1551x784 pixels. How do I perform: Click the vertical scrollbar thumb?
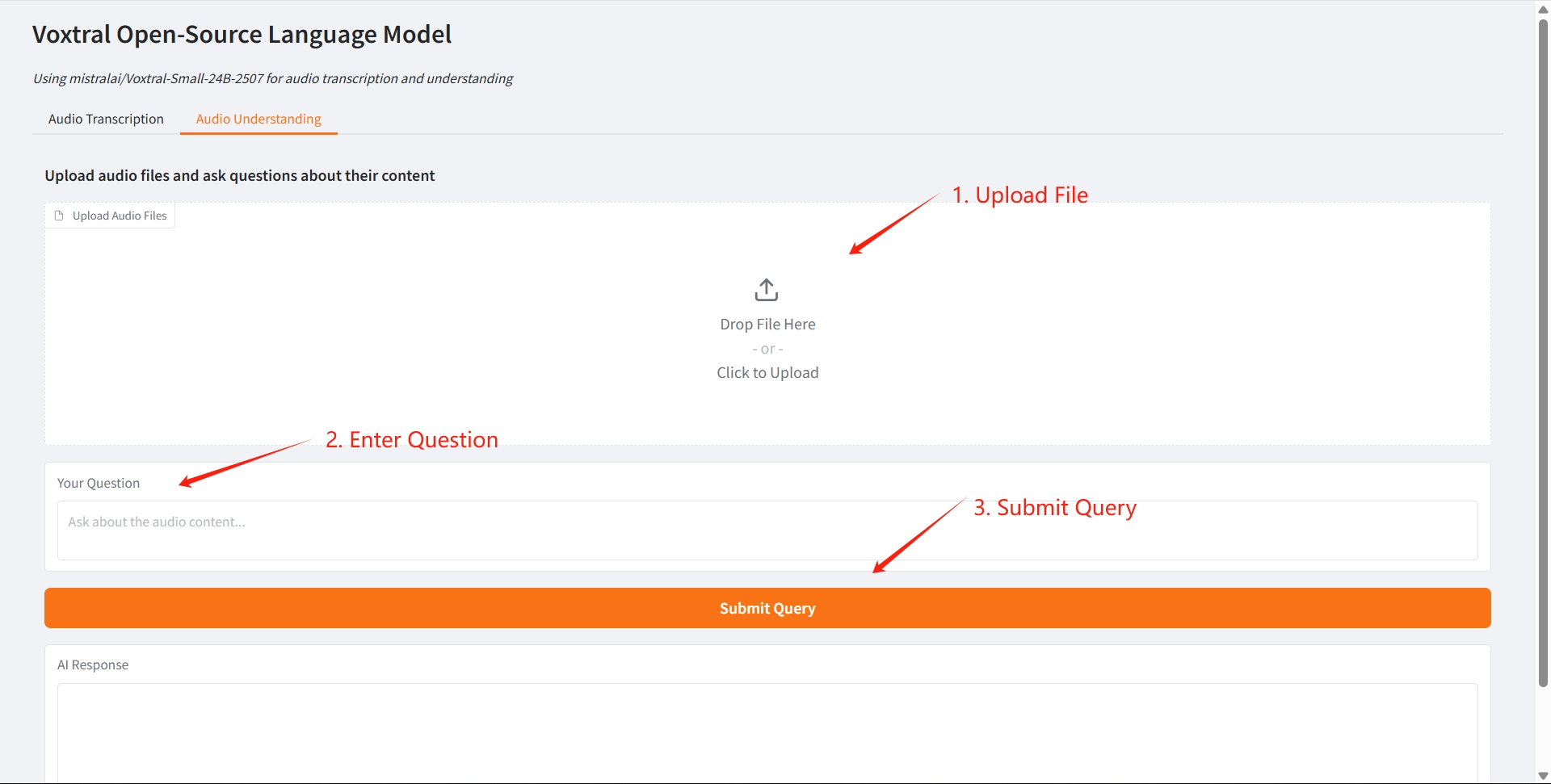[x=1543, y=347]
